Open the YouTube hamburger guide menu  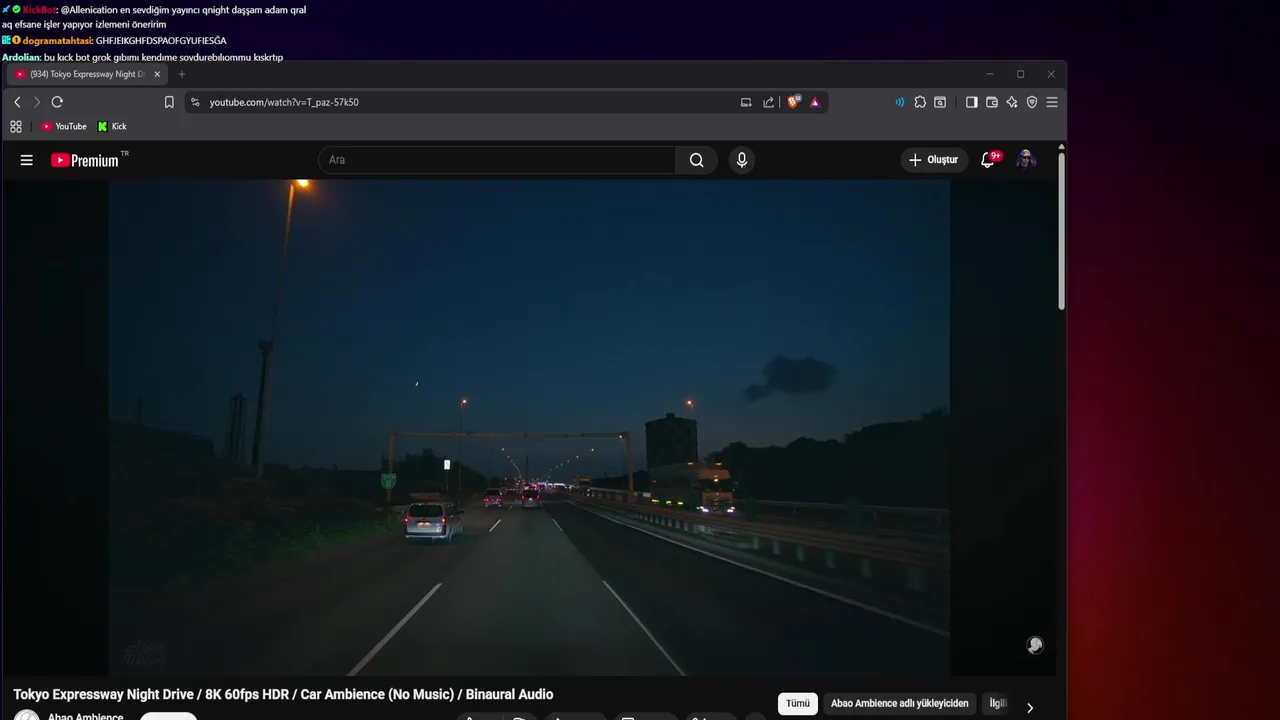[27, 160]
